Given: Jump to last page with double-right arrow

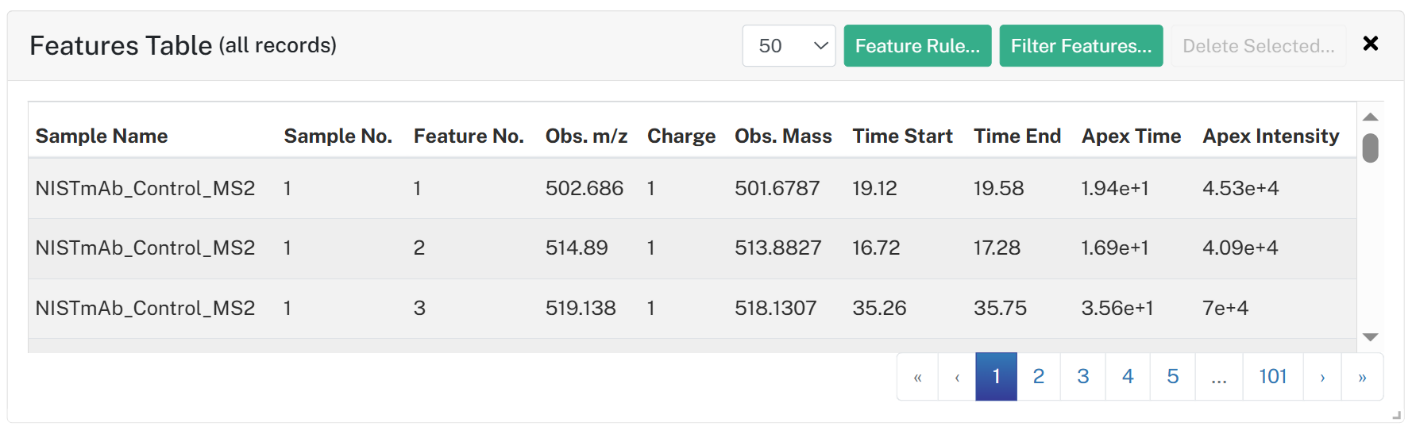Looking at the screenshot, I should click(x=1362, y=377).
